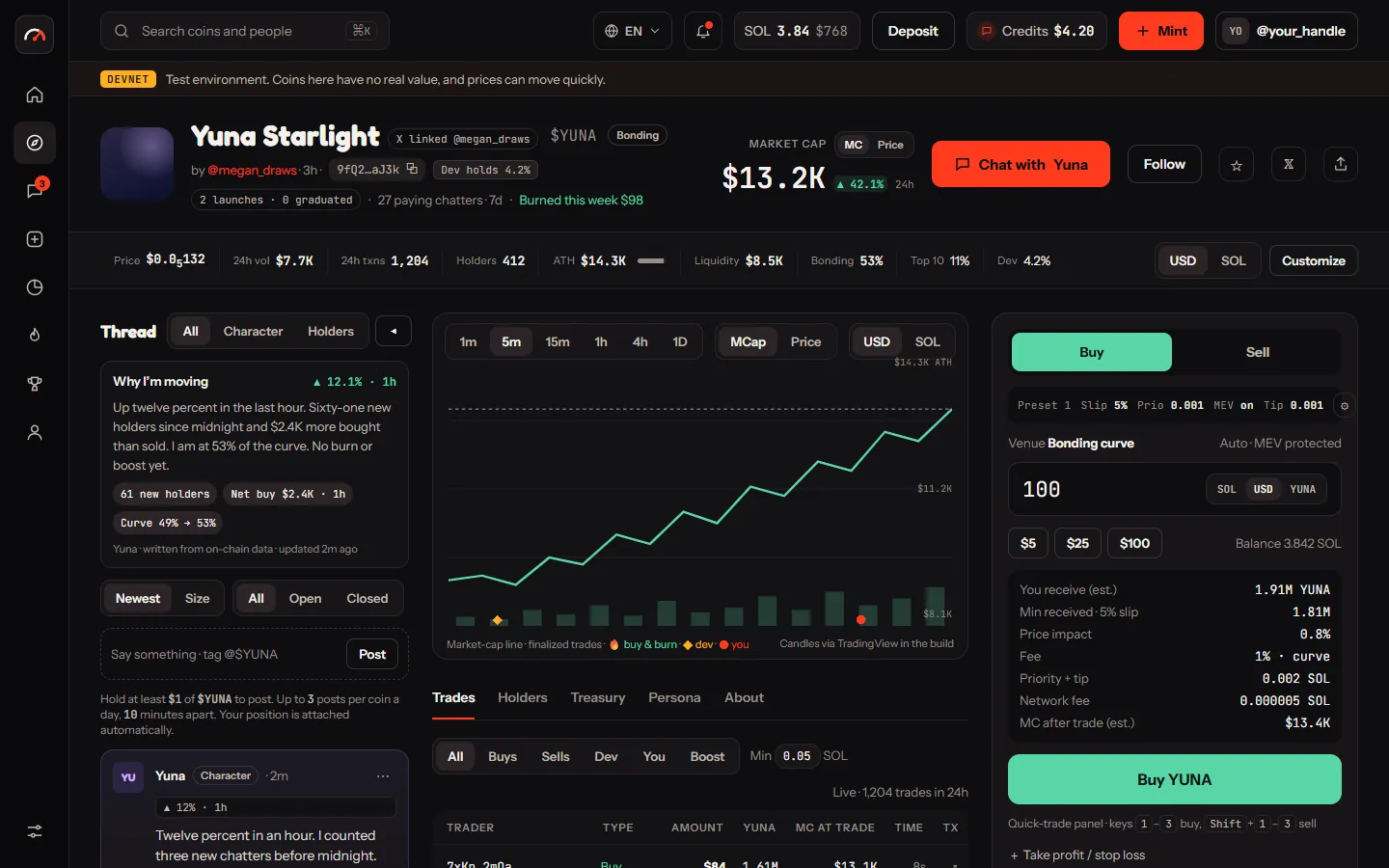The height and width of the screenshot is (868, 1389).
Task: Select SOL as buy amount unit
Action: (x=1226, y=489)
